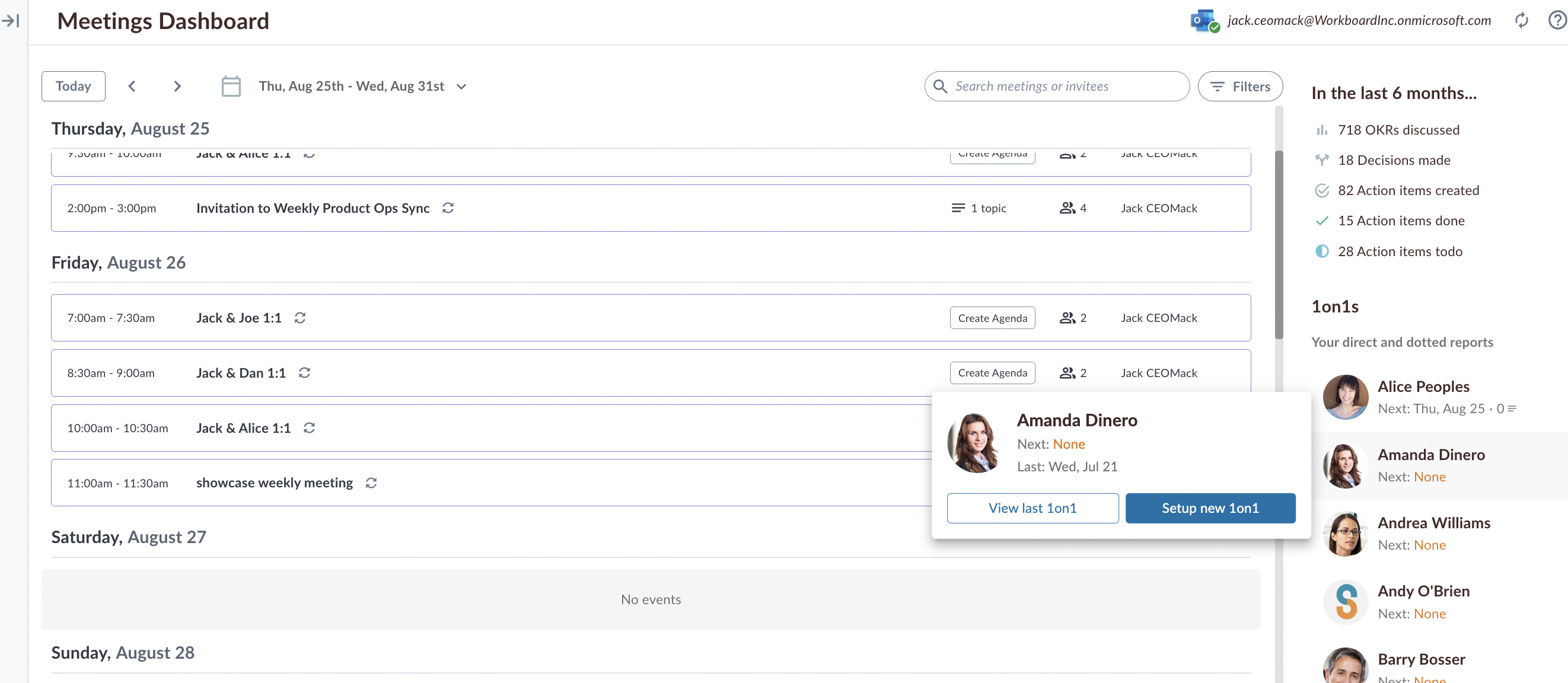
Task: Refresh the dashboard with the sync icon
Action: [x=1521, y=21]
